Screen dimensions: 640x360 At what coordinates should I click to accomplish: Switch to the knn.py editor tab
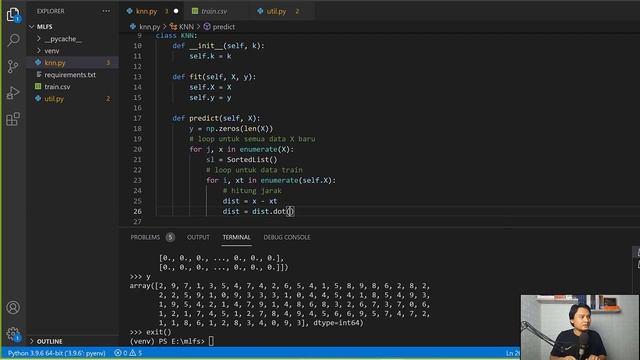(x=151, y=11)
